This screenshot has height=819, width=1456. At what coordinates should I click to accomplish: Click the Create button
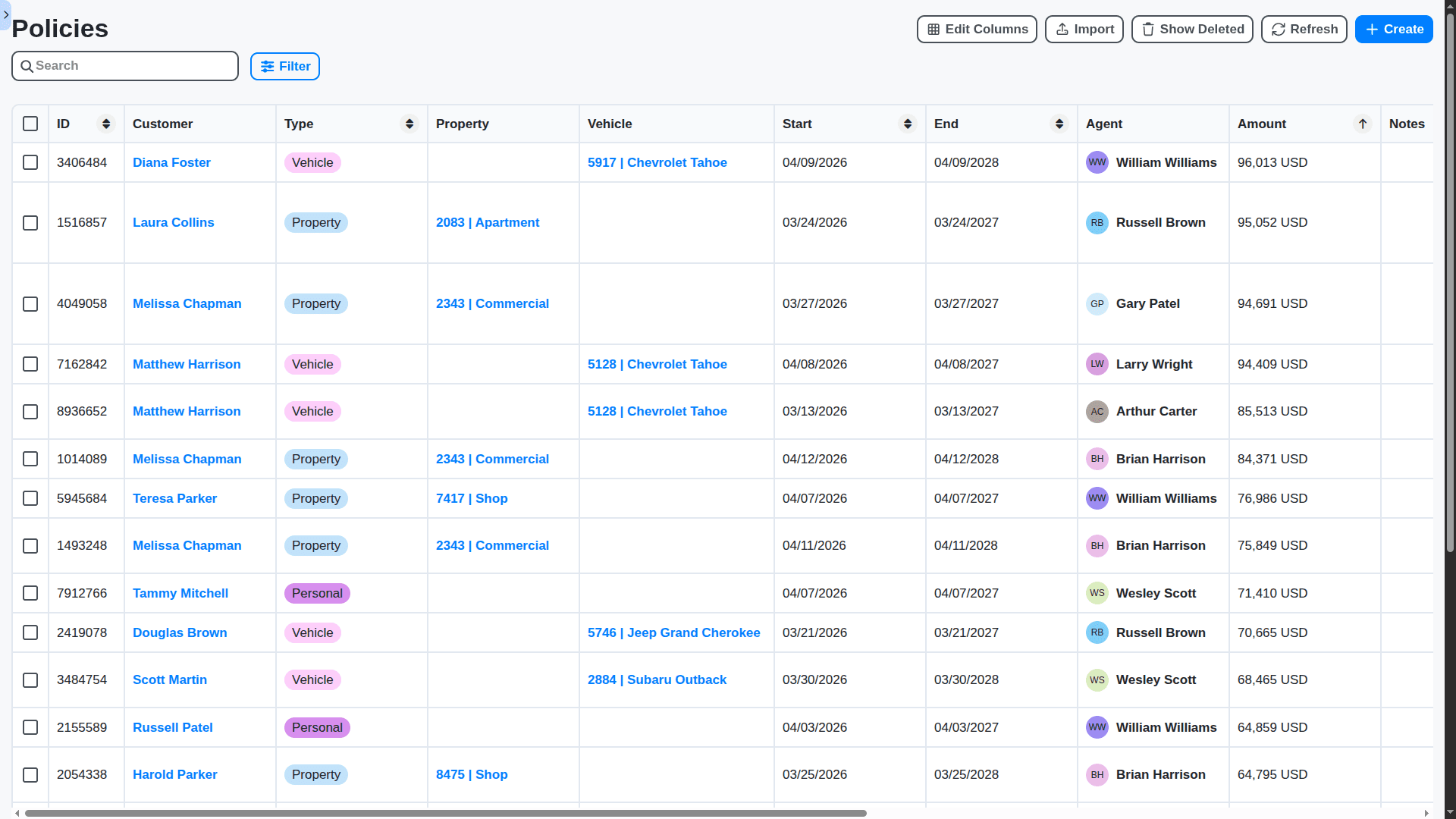pyautogui.click(x=1394, y=29)
